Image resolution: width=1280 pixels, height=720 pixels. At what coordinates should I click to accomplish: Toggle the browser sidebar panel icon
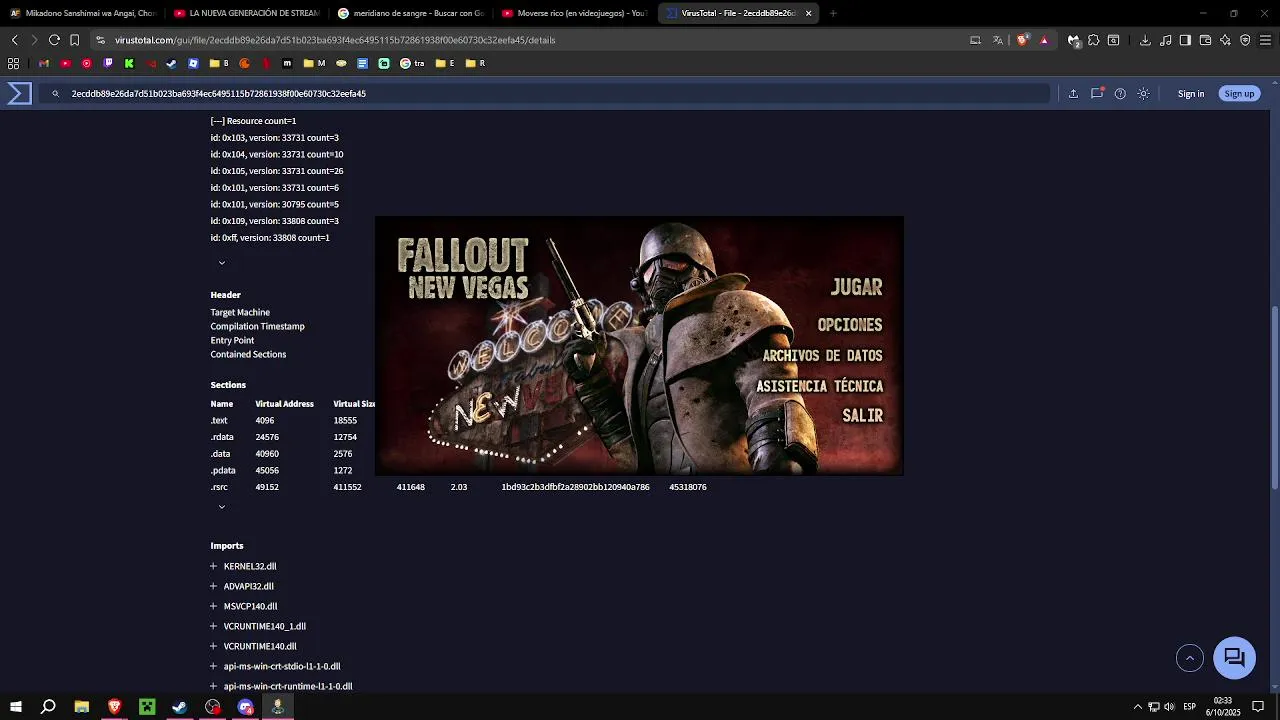[x=1185, y=40]
